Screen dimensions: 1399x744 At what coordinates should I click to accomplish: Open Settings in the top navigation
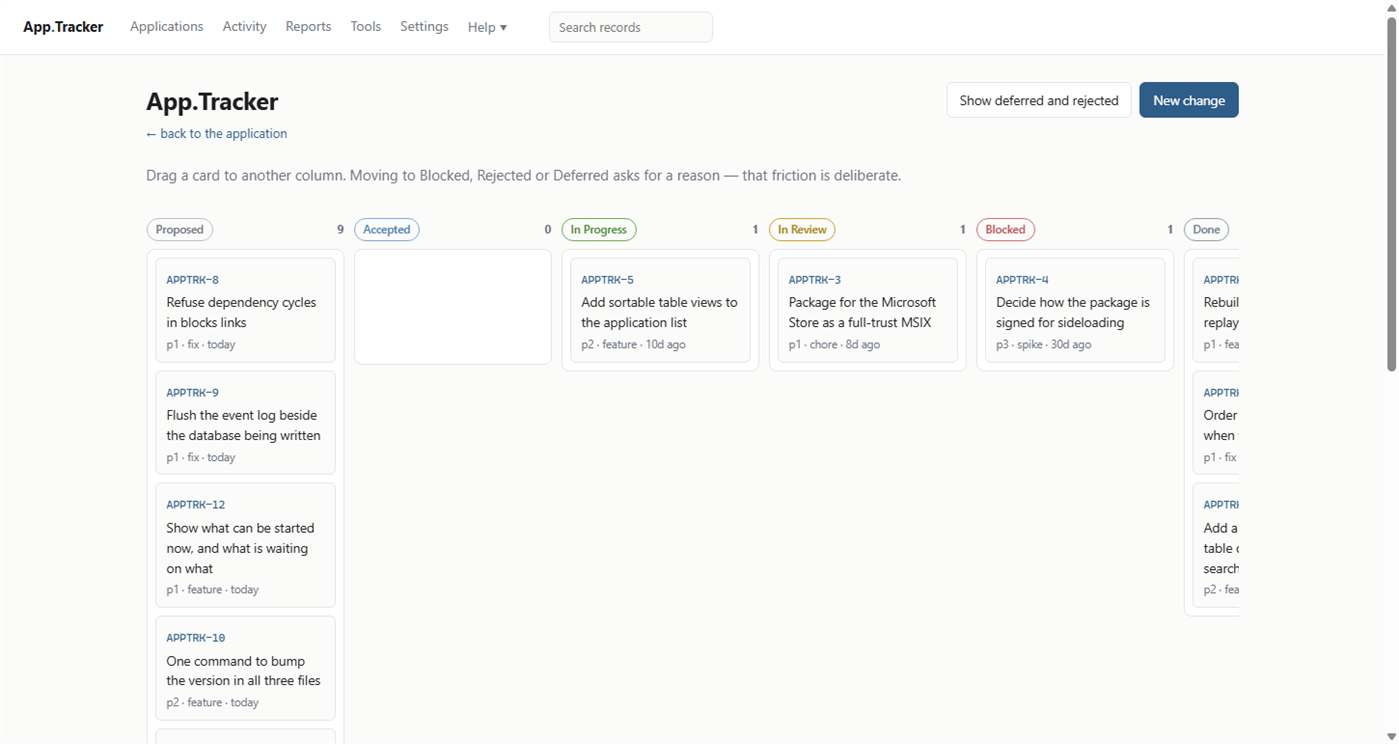[424, 27]
